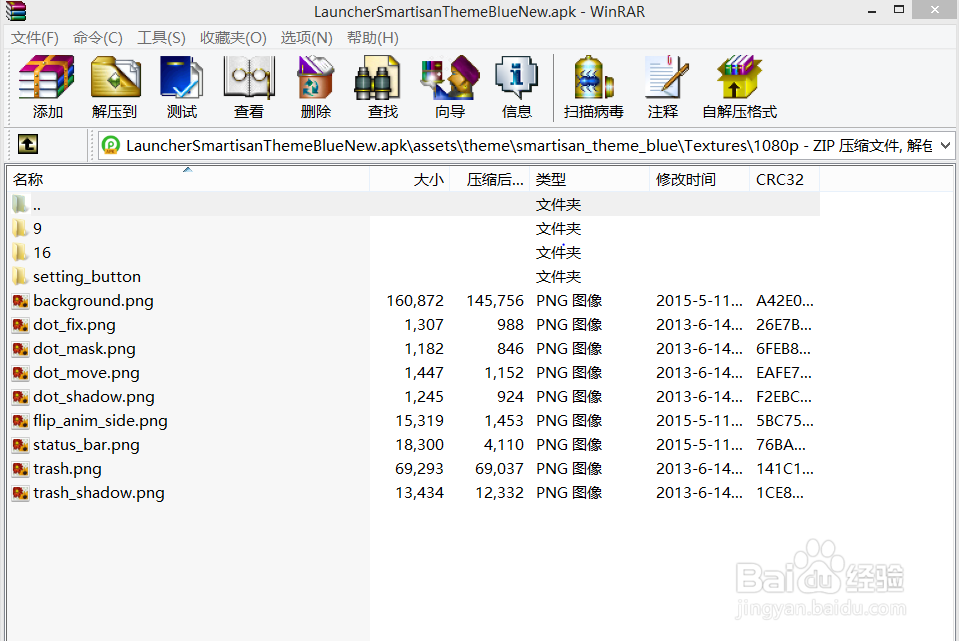Close the WinRAR window
The width and height of the screenshot is (959, 641).
tap(935, 9)
